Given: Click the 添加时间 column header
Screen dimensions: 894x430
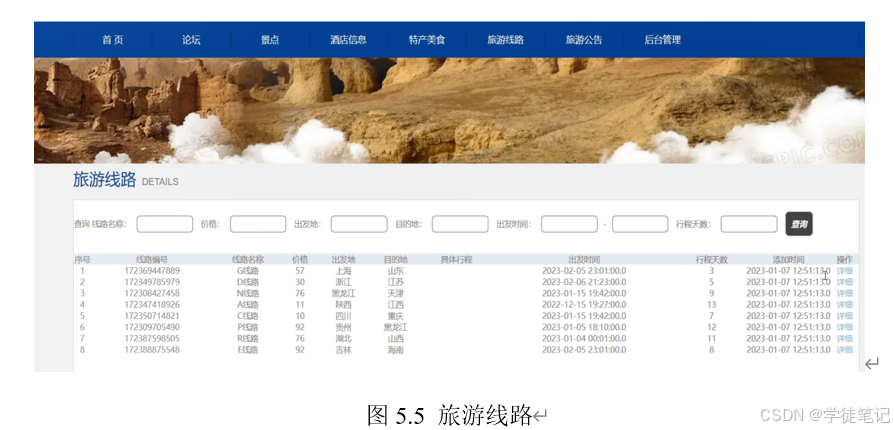Looking at the screenshot, I should pyautogui.click(x=789, y=259).
